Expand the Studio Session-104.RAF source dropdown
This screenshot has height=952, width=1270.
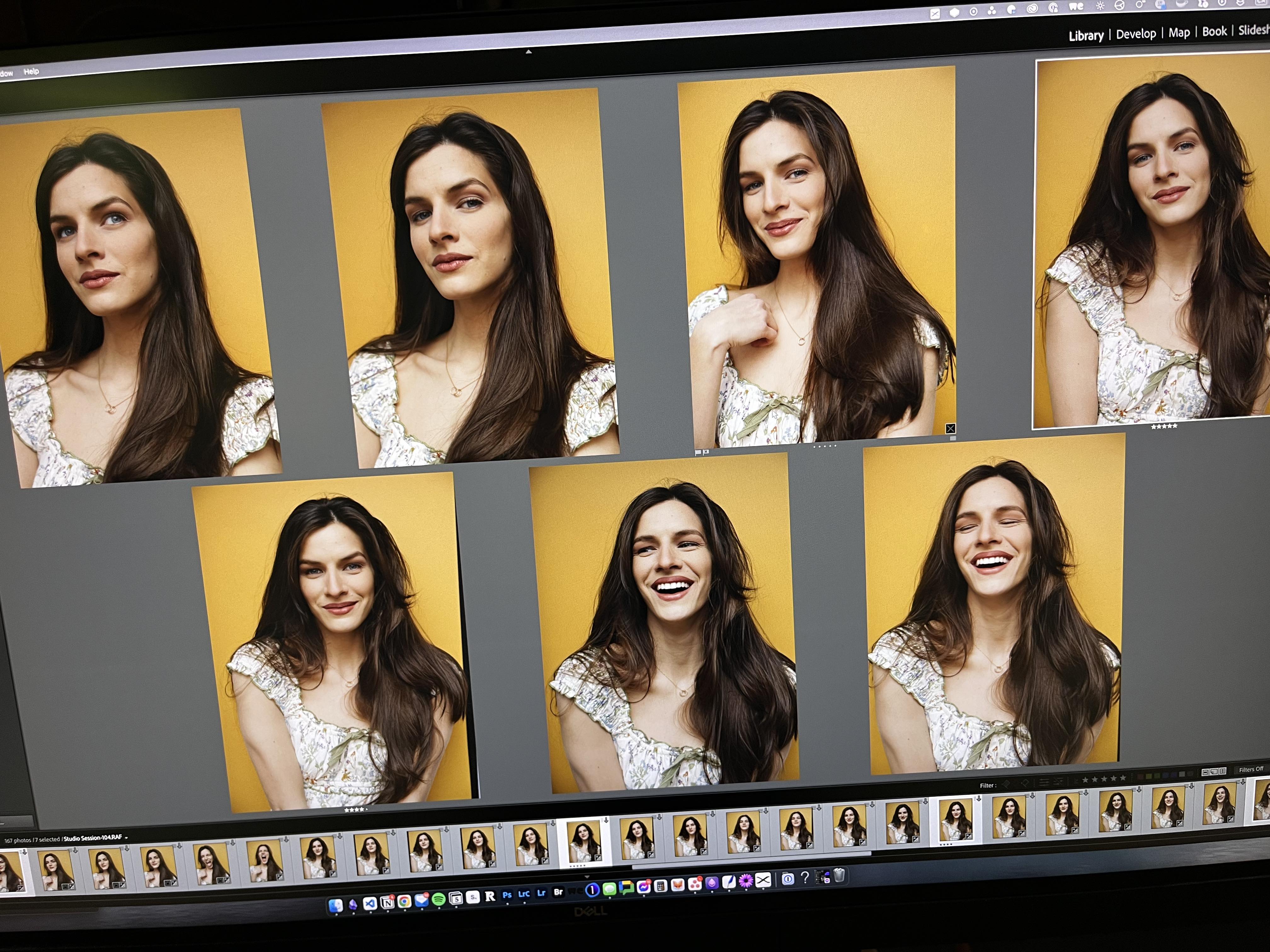pyautogui.click(x=126, y=838)
